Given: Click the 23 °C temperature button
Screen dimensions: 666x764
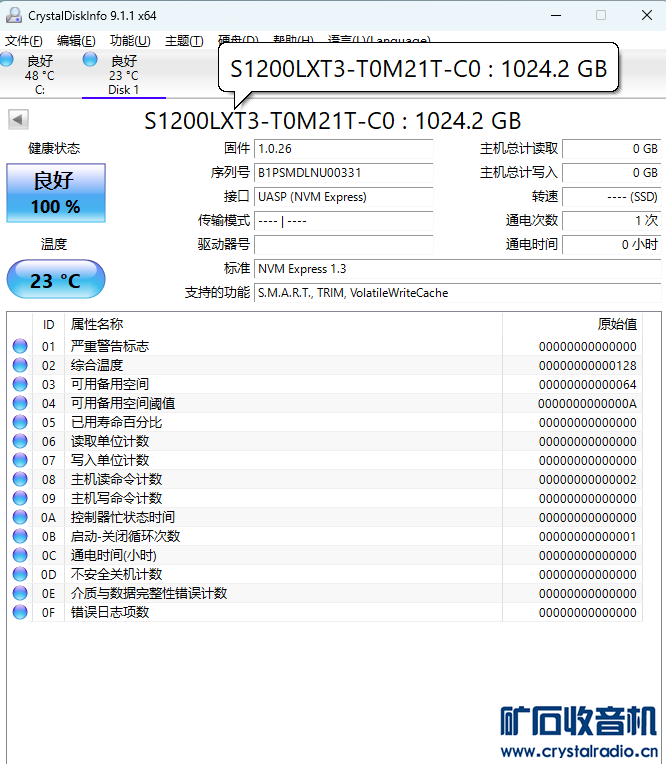Looking at the screenshot, I should (56, 280).
